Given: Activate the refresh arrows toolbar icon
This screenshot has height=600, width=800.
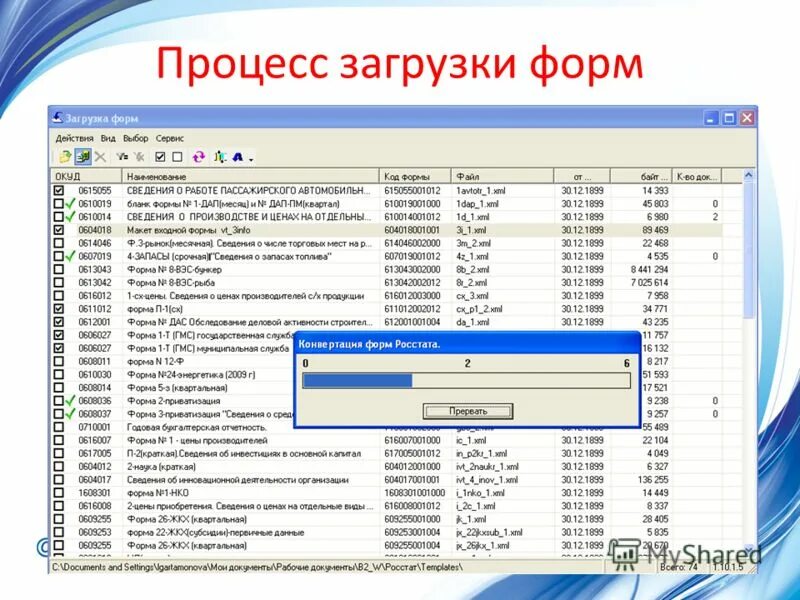Looking at the screenshot, I should [x=198, y=158].
